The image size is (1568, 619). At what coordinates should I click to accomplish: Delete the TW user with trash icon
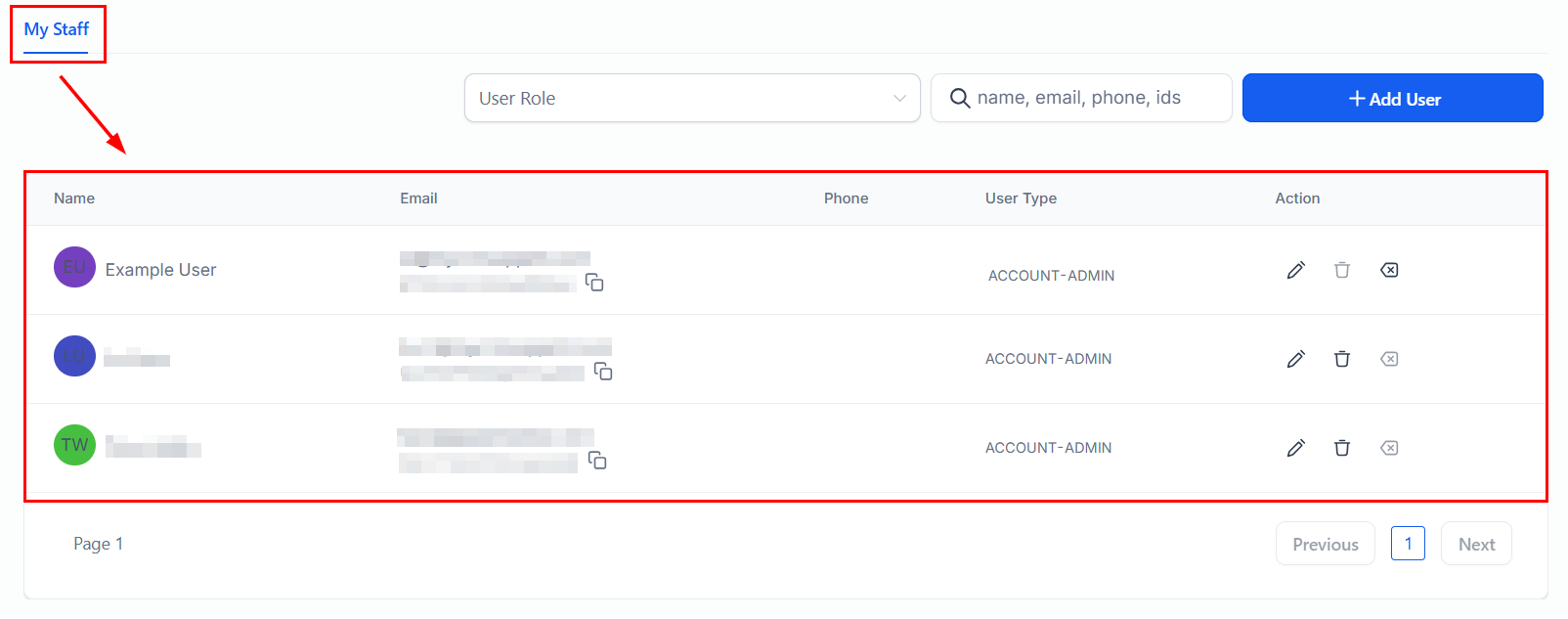tap(1342, 448)
